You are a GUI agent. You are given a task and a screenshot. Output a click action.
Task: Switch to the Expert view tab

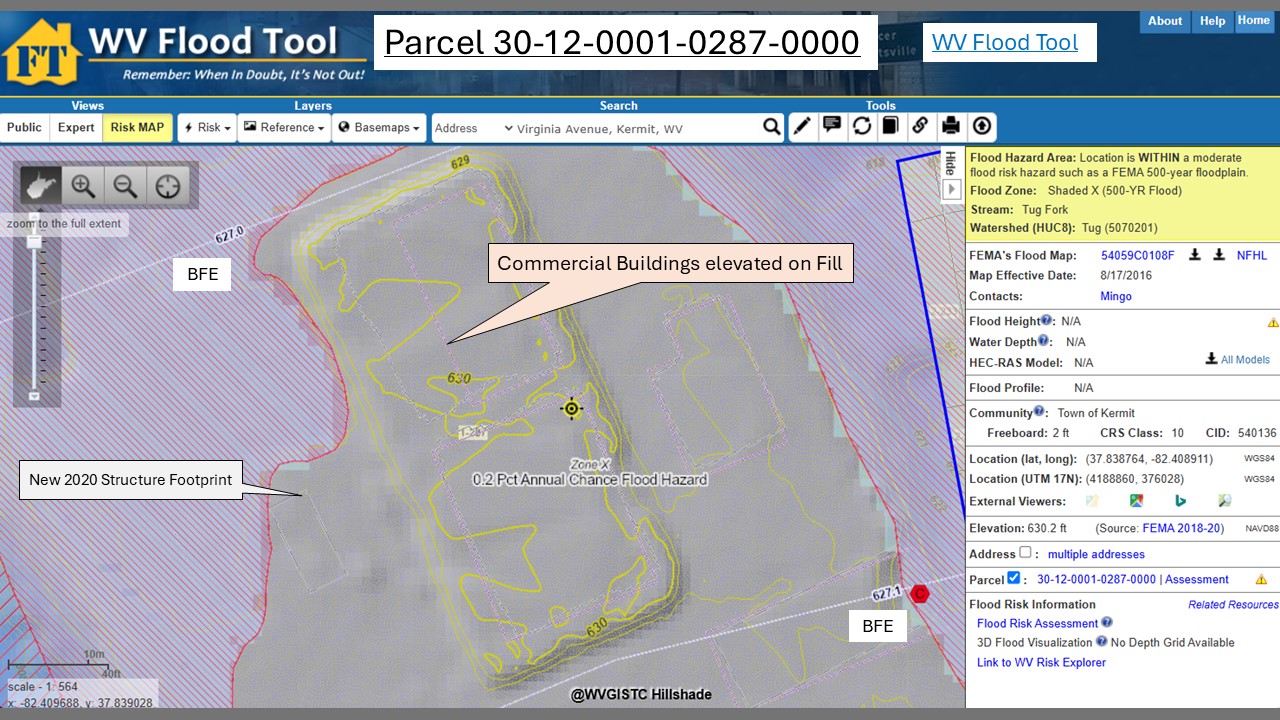coord(76,128)
